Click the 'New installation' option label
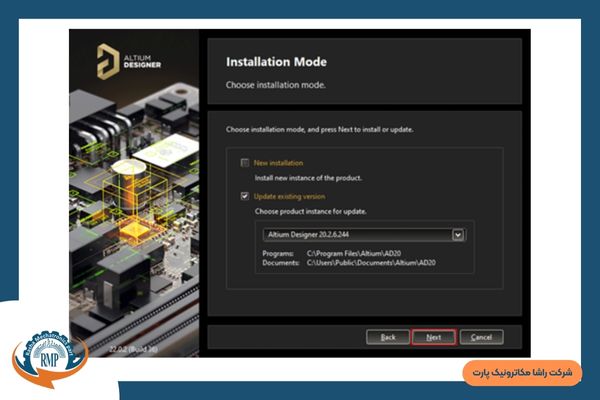This screenshot has width=600, height=400. (279, 163)
